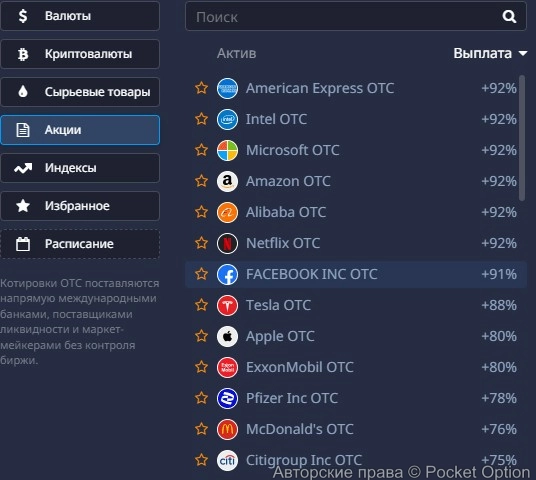This screenshot has height=480, width=536.
Task: Pick Amazon OTC asset name
Action: (288, 181)
